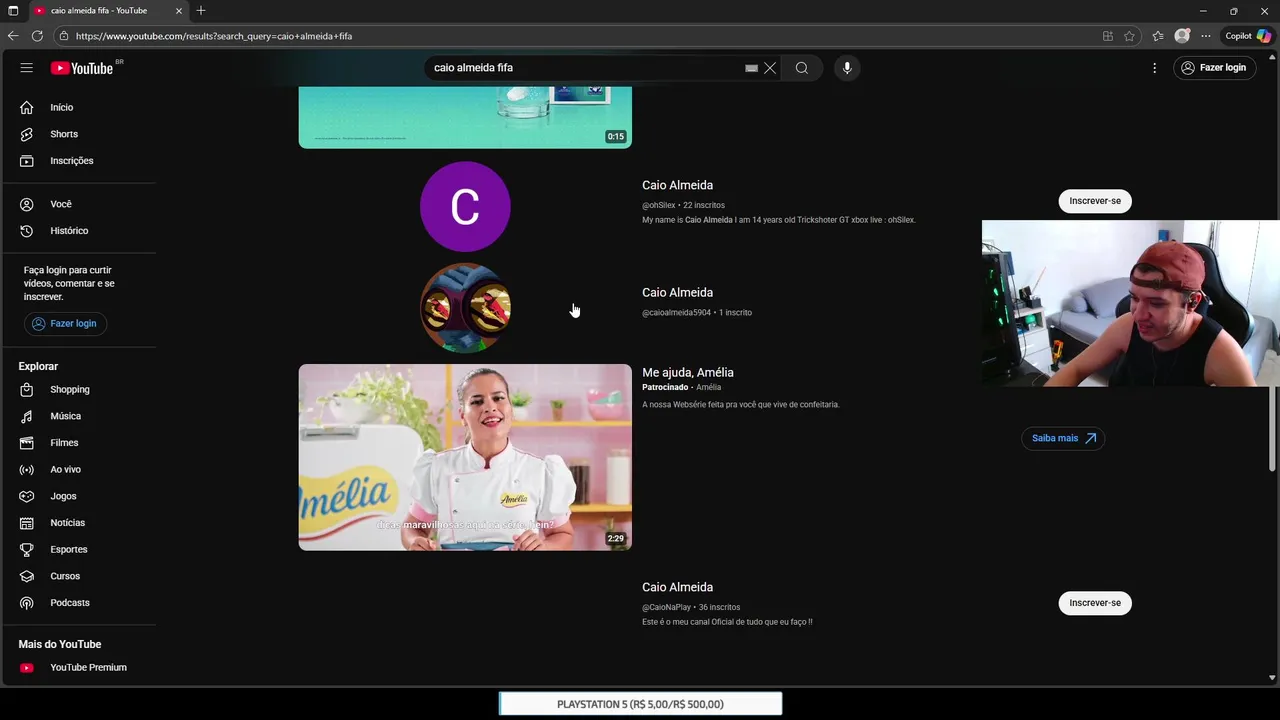Open the YouTube hamburger guide menu

click(27, 68)
